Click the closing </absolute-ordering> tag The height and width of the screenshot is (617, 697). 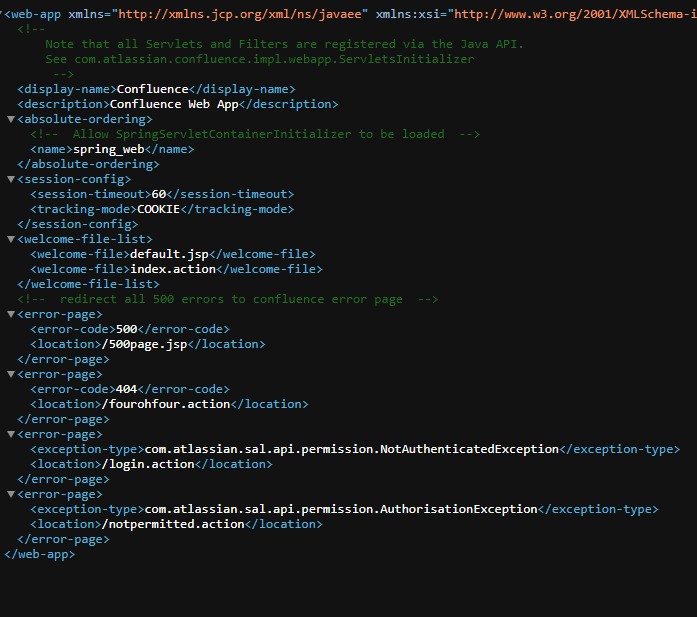tap(88, 164)
